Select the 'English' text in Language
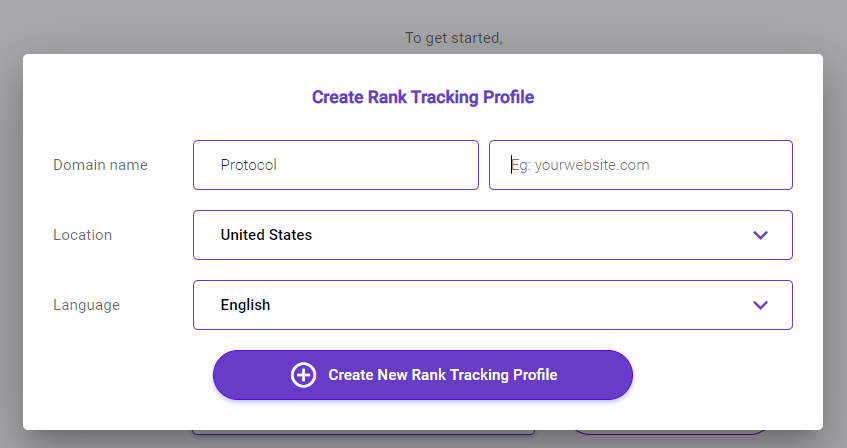Viewport: 847px width, 448px height. (245, 305)
